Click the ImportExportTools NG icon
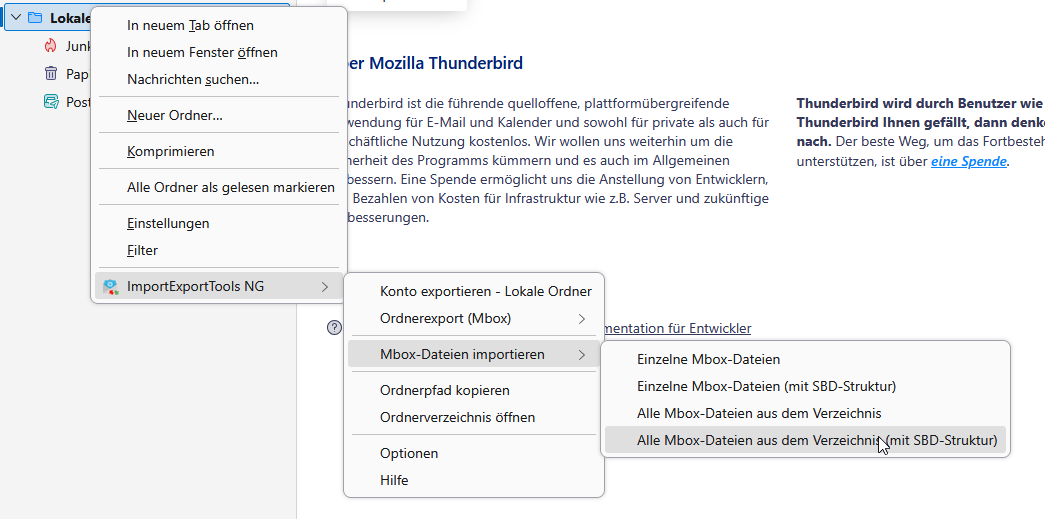 coord(111,287)
